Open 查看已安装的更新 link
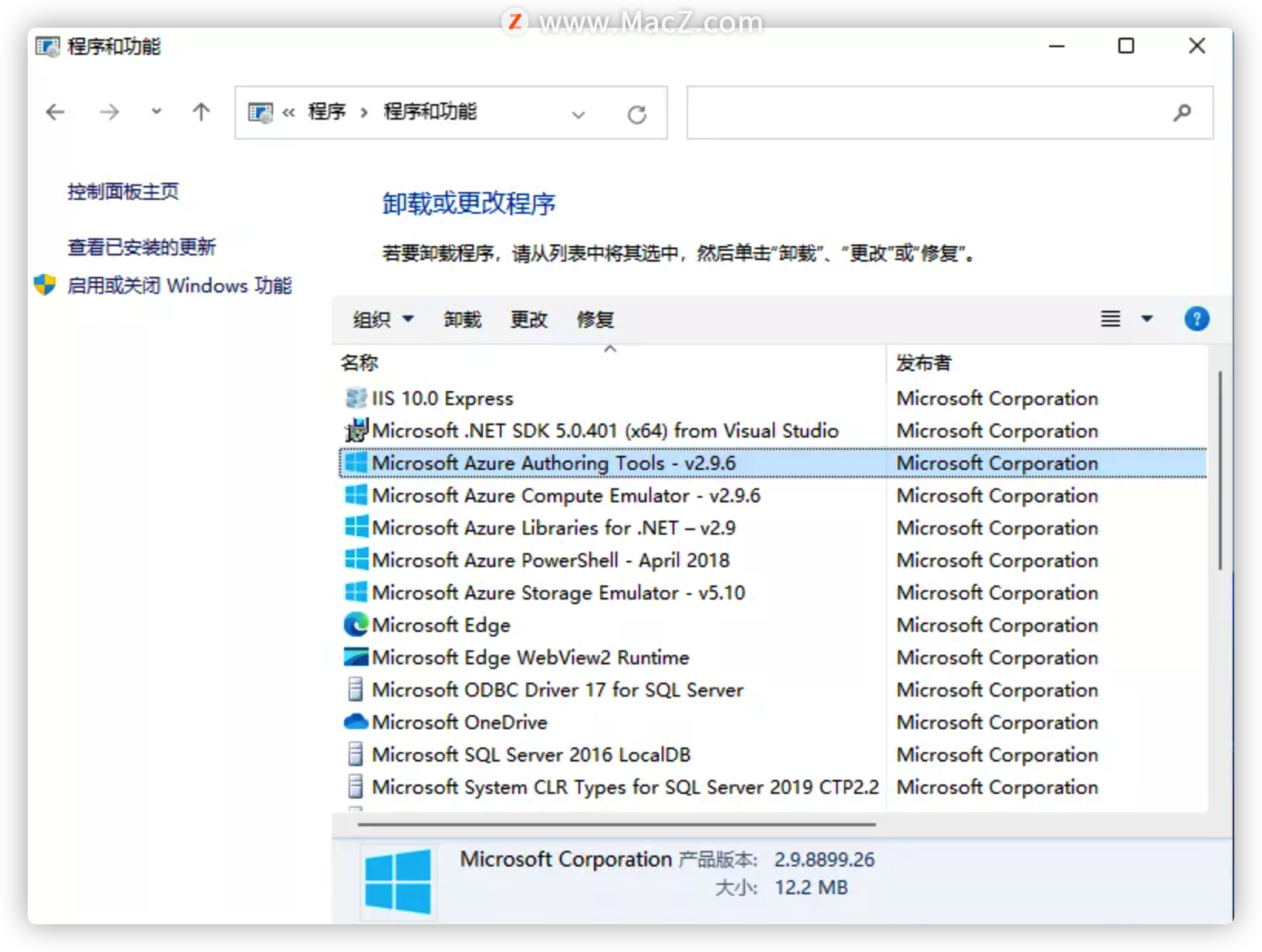This screenshot has height=952, width=1262. 142,247
